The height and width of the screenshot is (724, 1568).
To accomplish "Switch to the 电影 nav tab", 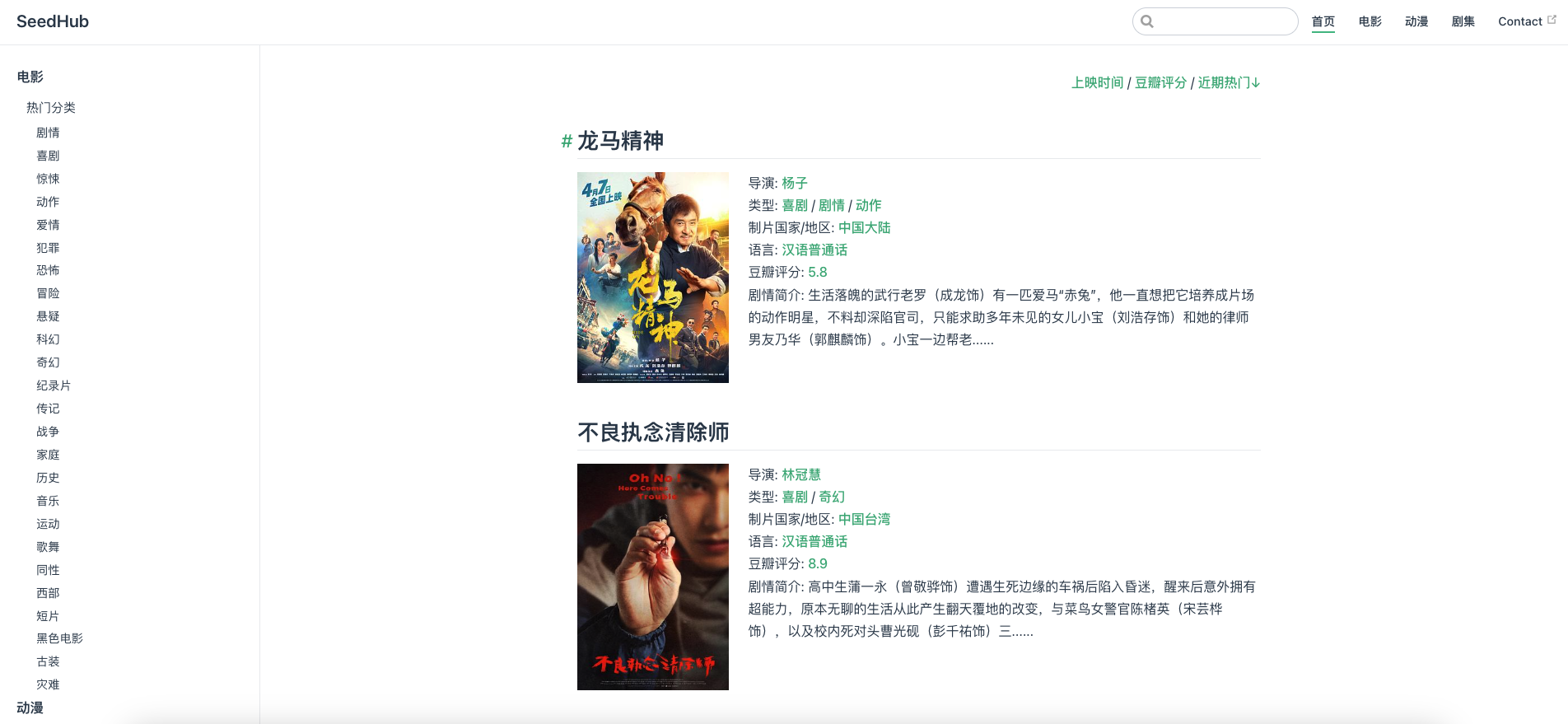I will (1370, 21).
